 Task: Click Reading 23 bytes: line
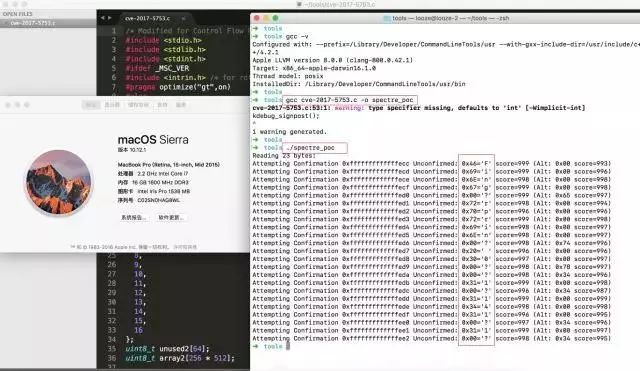pos(284,156)
